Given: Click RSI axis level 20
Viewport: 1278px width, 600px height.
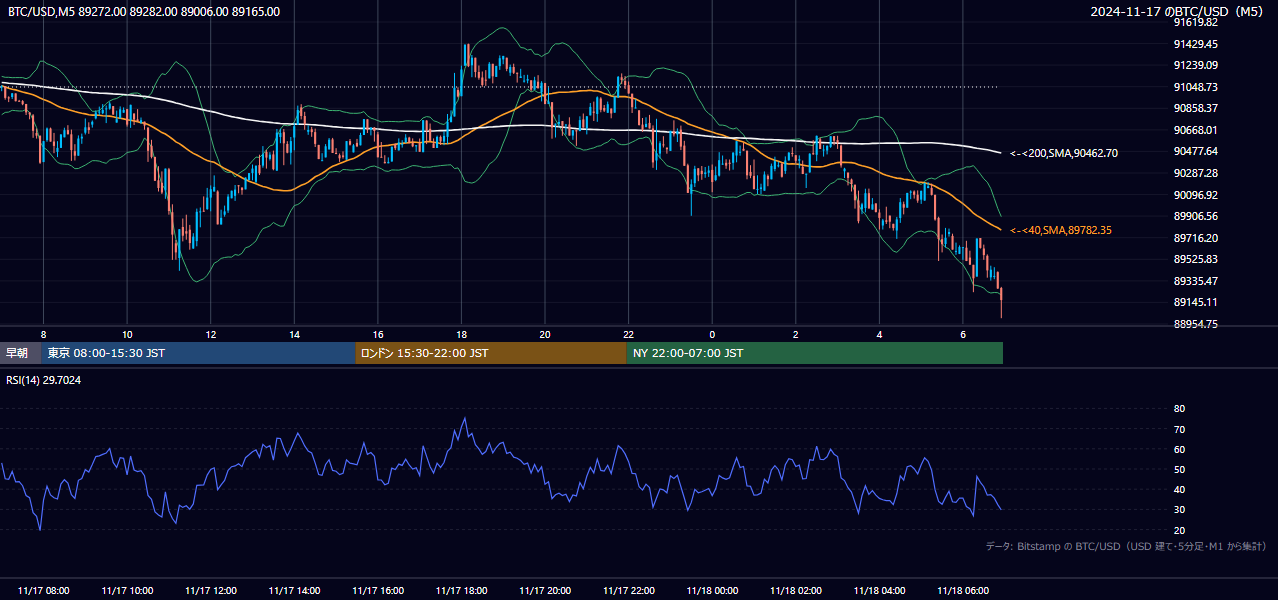Looking at the screenshot, I should pos(1179,530).
